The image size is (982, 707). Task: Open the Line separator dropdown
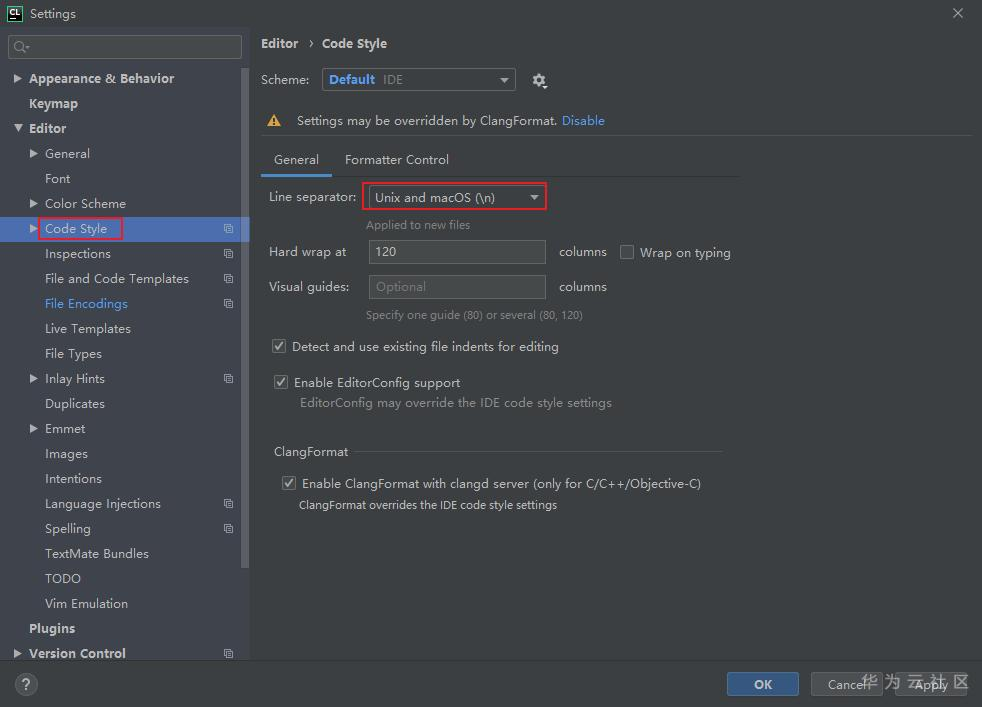tap(455, 198)
